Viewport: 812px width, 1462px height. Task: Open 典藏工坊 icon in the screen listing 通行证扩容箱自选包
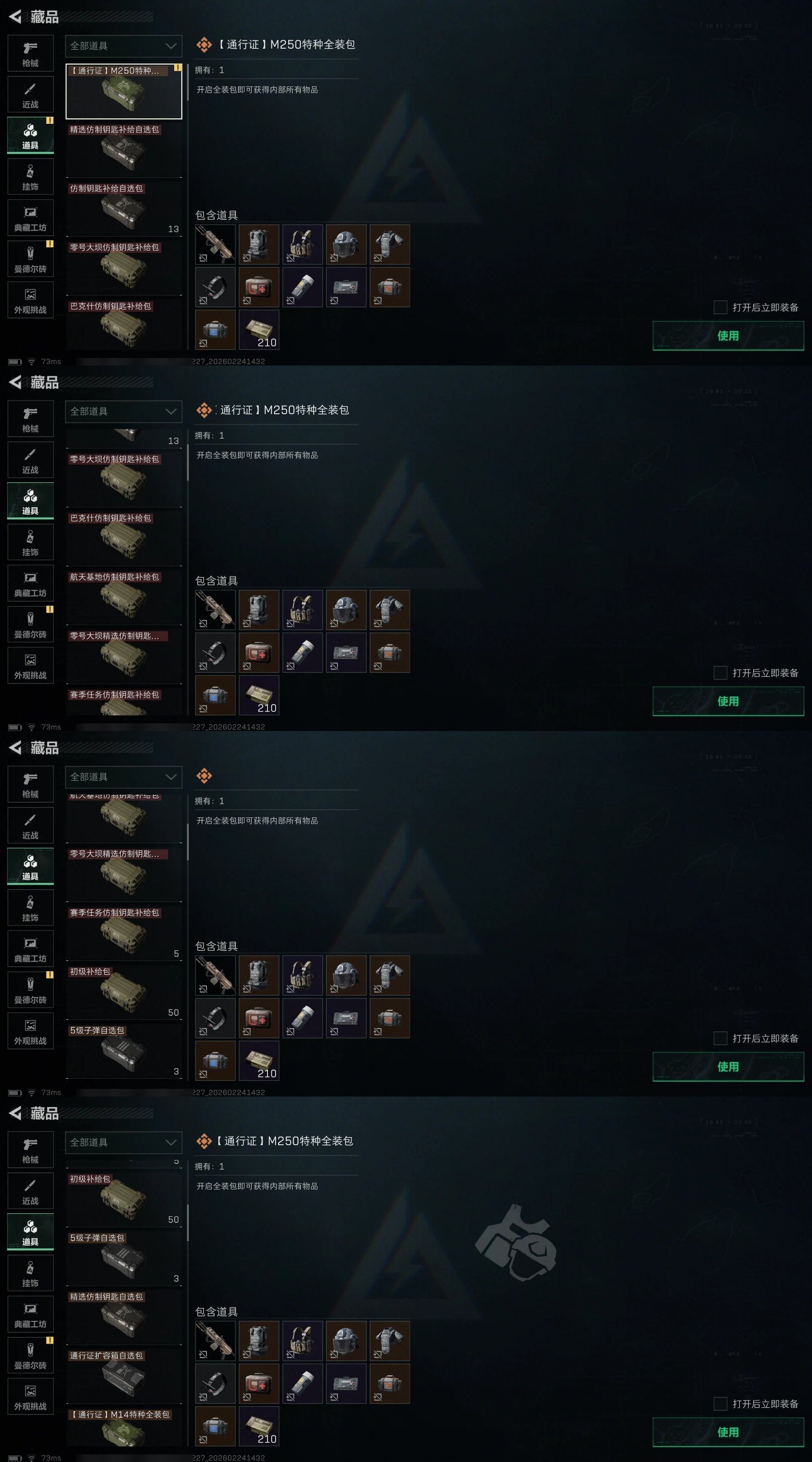pyautogui.click(x=30, y=1314)
